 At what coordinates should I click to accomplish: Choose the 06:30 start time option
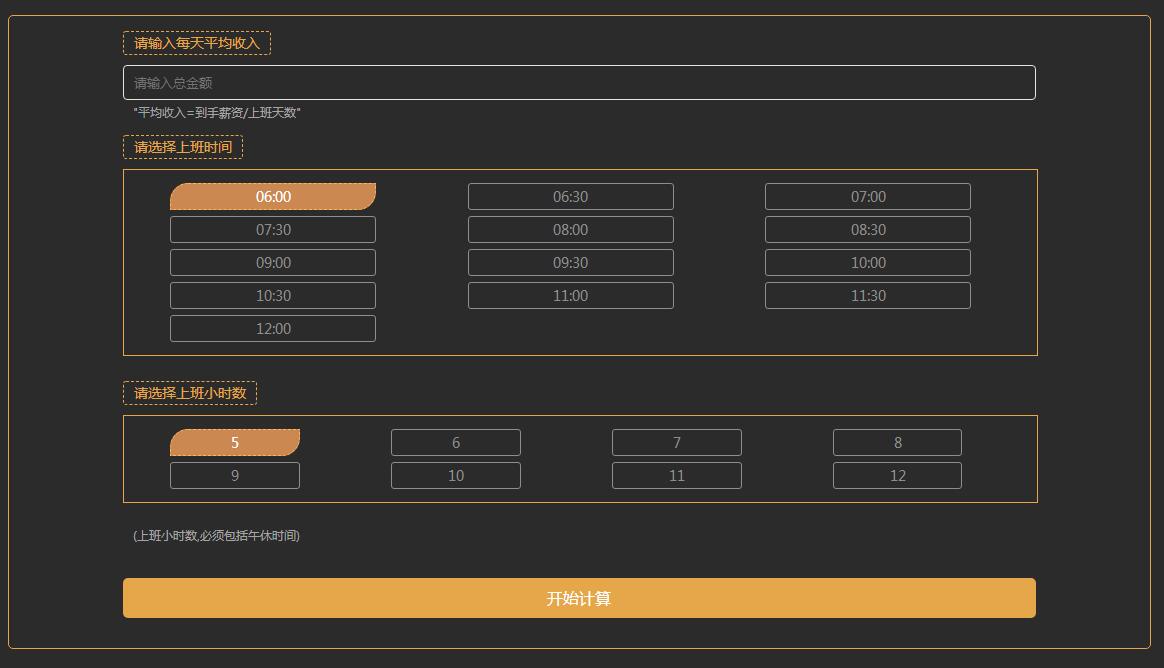pyautogui.click(x=570, y=197)
